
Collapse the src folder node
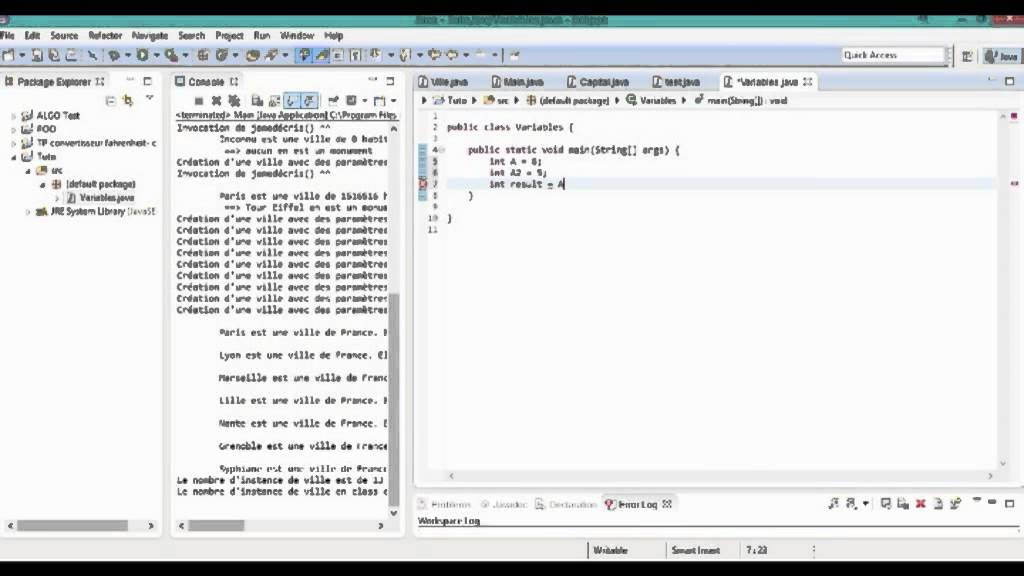pos(28,171)
